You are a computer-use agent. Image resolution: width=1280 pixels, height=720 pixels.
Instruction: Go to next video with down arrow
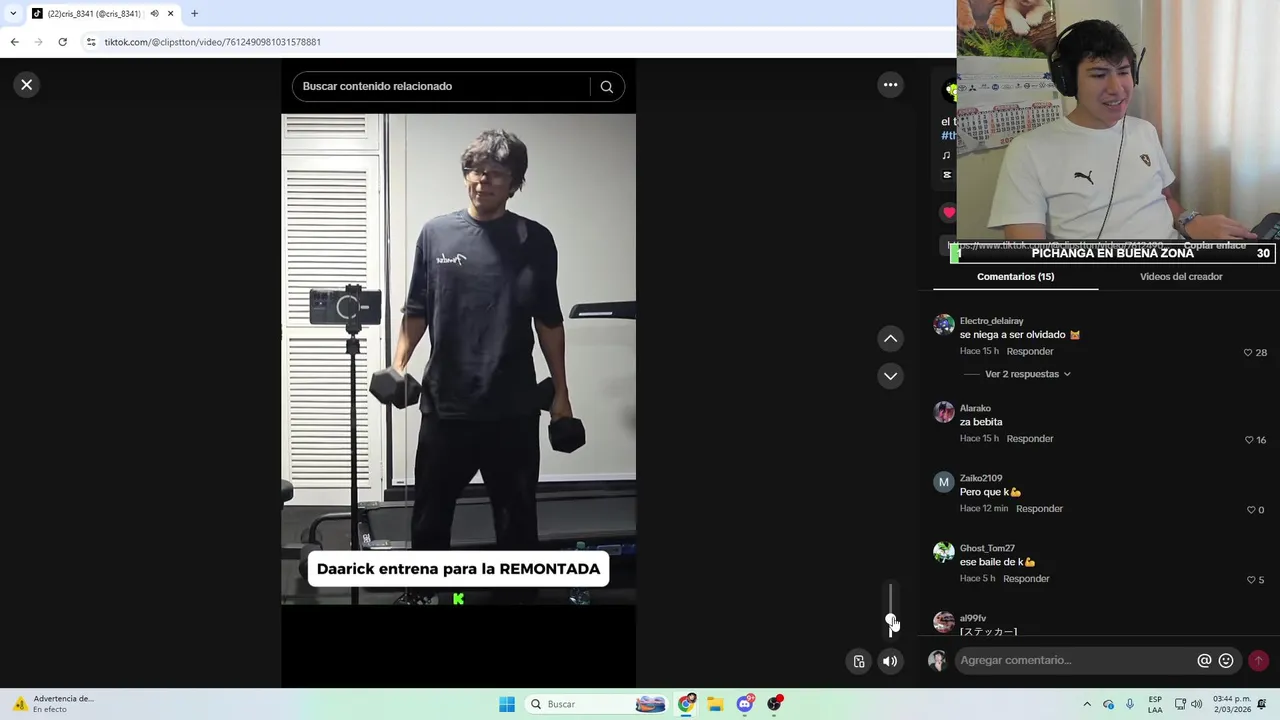coord(890,376)
